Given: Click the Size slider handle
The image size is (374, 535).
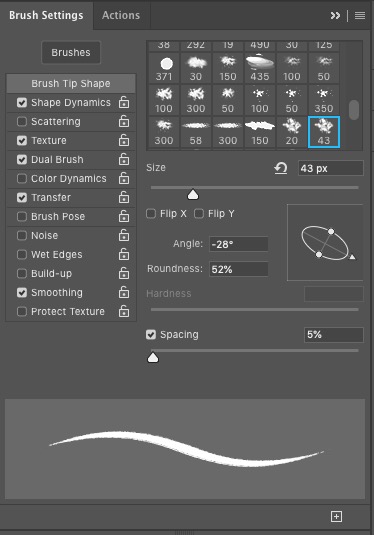Looking at the screenshot, I should (x=193, y=195).
